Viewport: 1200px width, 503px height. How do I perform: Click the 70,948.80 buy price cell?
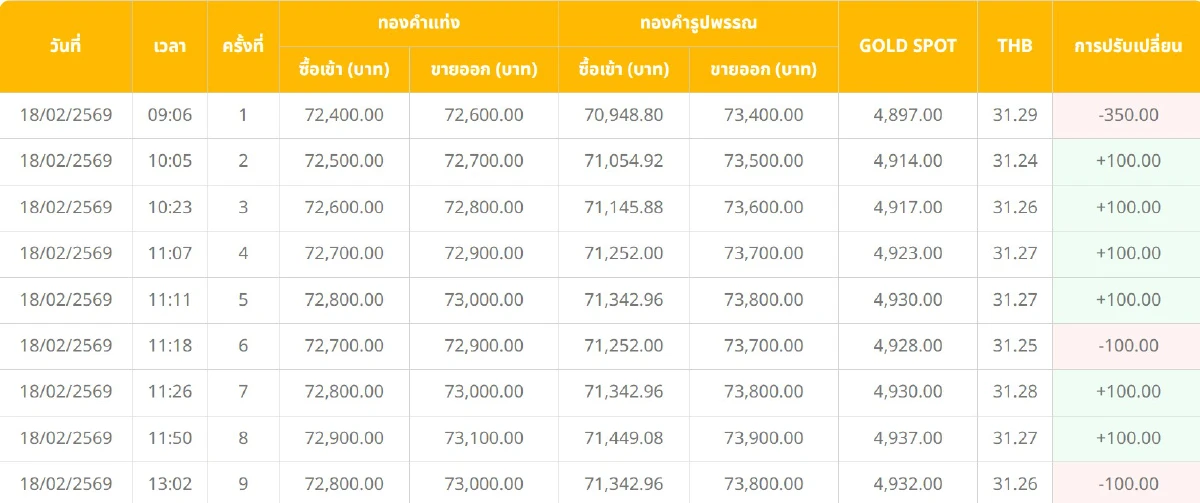click(x=624, y=115)
